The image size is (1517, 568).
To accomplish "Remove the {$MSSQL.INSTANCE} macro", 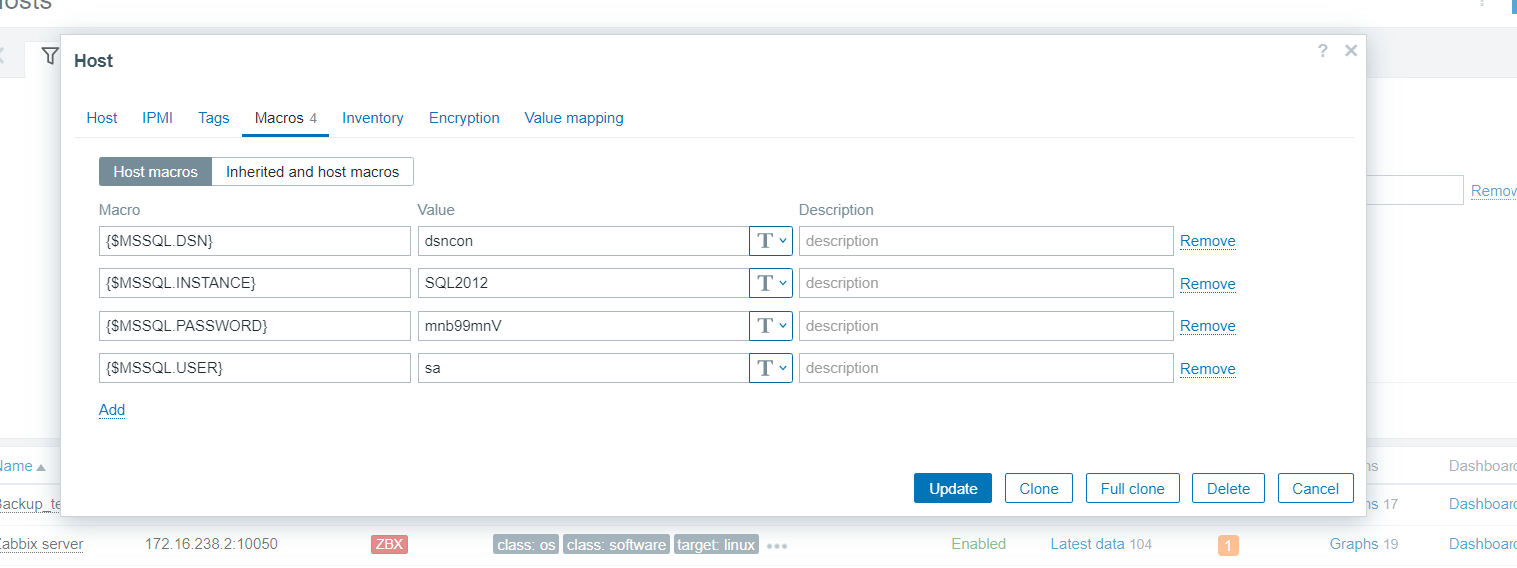I will coord(1207,284).
